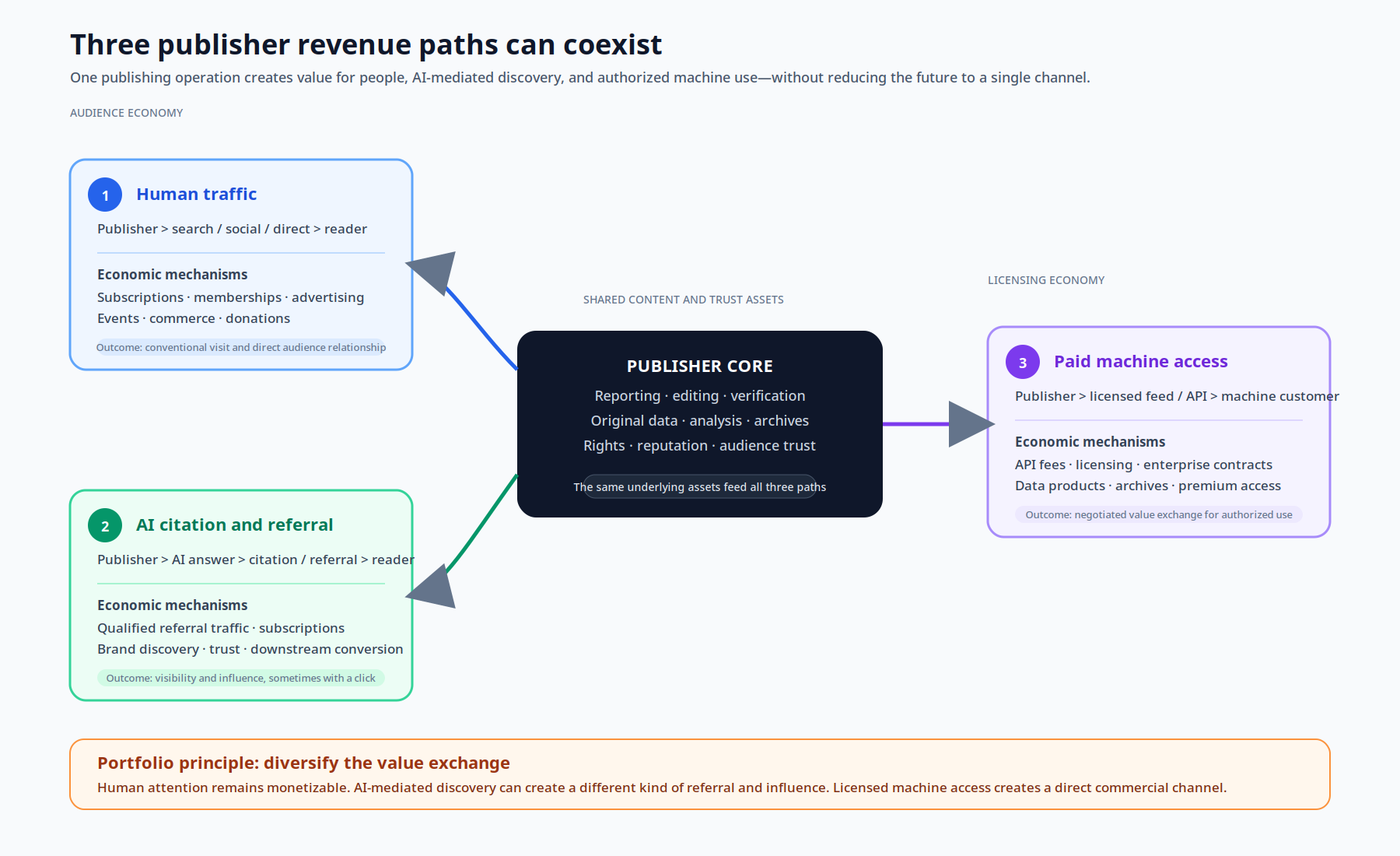The width and height of the screenshot is (1400, 856).
Task: Select the "Paid machine access" heading
Action: (x=1141, y=362)
